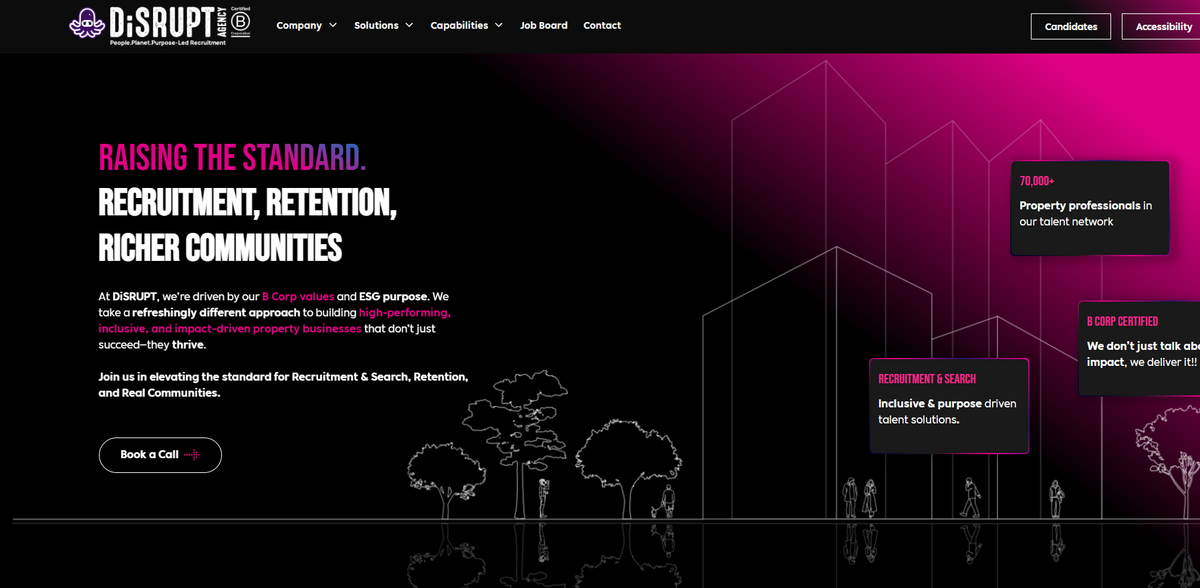The image size is (1200, 588).
Task: Open the Accessibility button
Action: tap(1162, 27)
